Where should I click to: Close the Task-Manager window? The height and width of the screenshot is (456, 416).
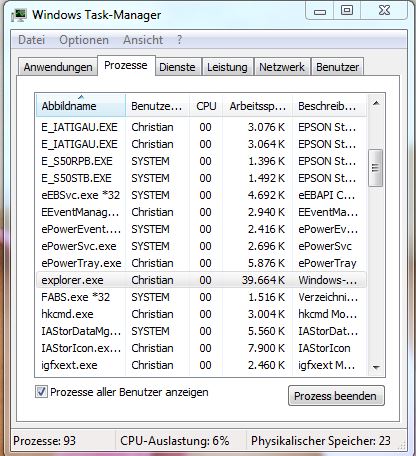pos(384,11)
